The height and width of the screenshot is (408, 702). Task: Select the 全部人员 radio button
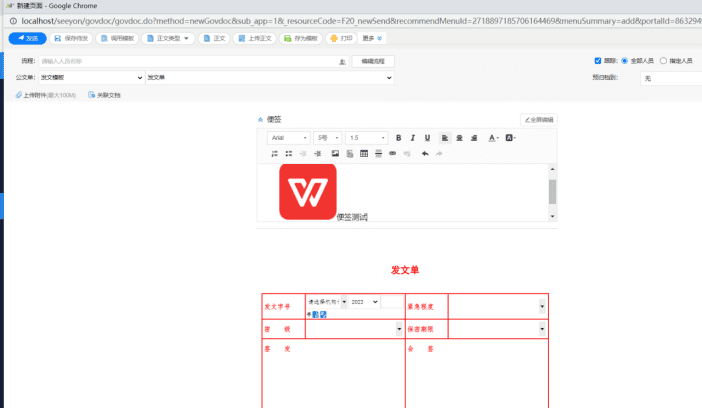[x=624, y=61]
